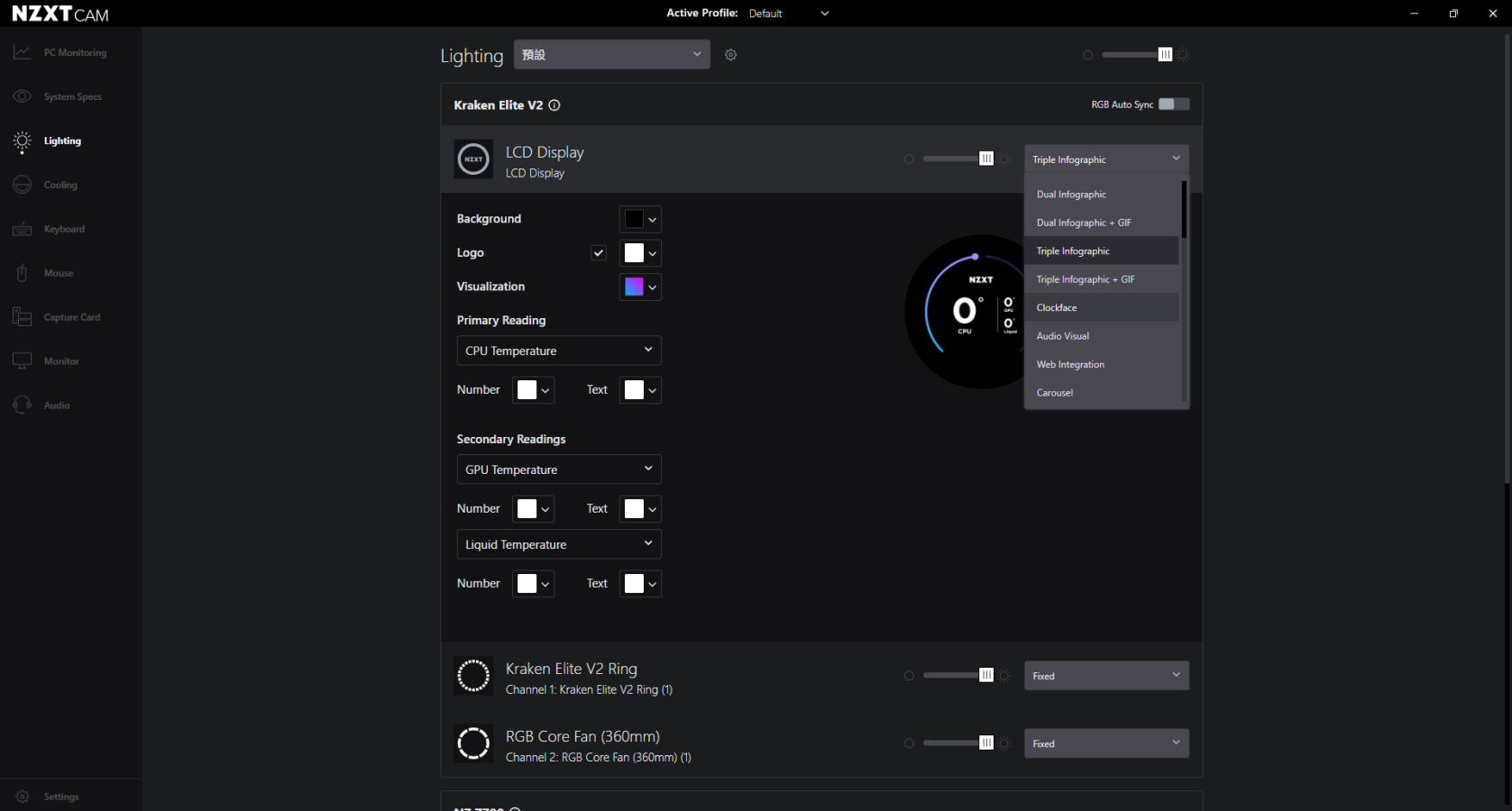Choose the Carousel display mode option
The height and width of the screenshot is (811, 1512).
tap(1055, 393)
